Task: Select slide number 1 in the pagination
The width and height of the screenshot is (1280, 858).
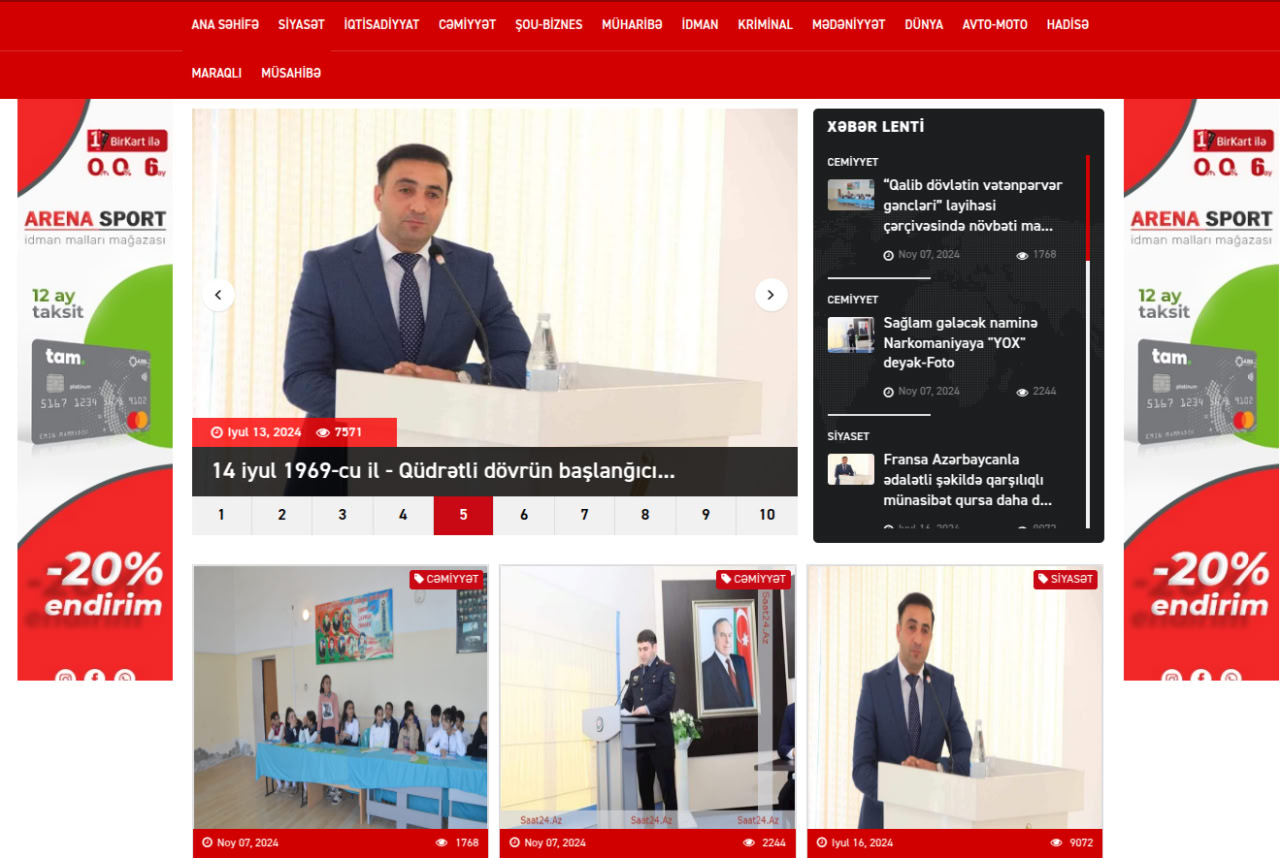Action: [x=221, y=515]
